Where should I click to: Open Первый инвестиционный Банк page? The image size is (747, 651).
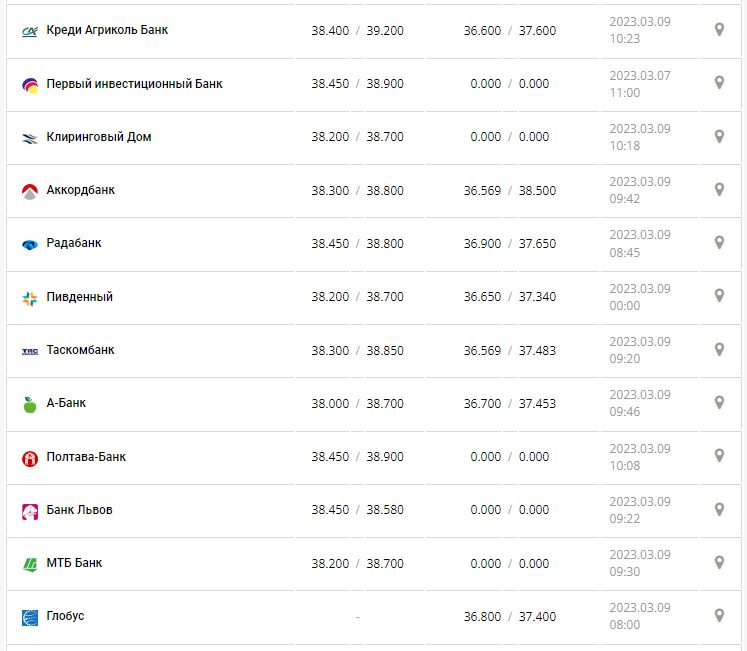coord(134,84)
